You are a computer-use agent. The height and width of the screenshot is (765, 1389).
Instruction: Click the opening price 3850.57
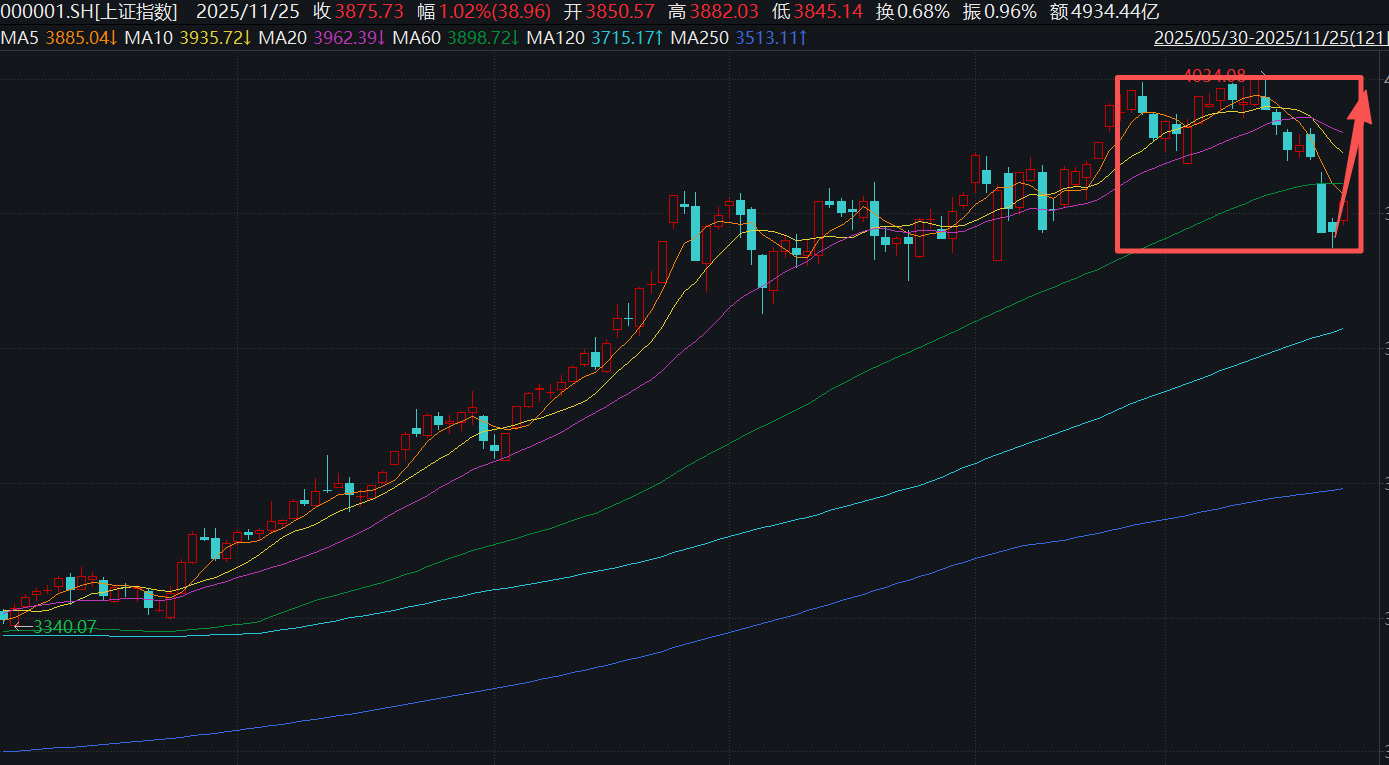[x=619, y=12]
